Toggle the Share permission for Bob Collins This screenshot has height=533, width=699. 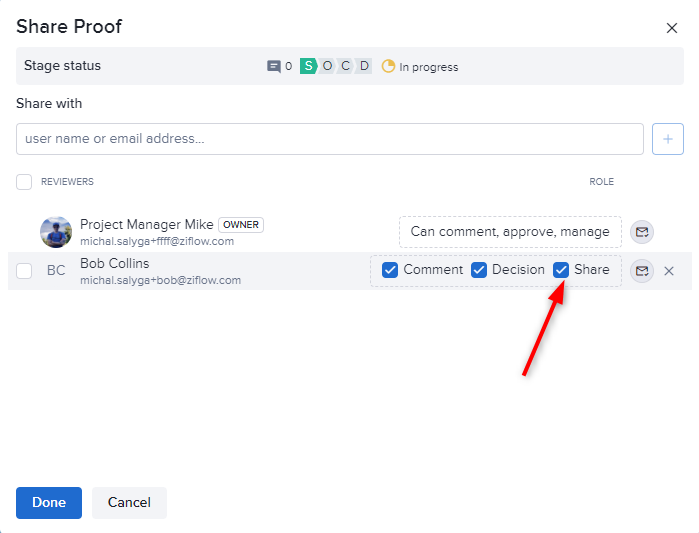pyautogui.click(x=561, y=270)
